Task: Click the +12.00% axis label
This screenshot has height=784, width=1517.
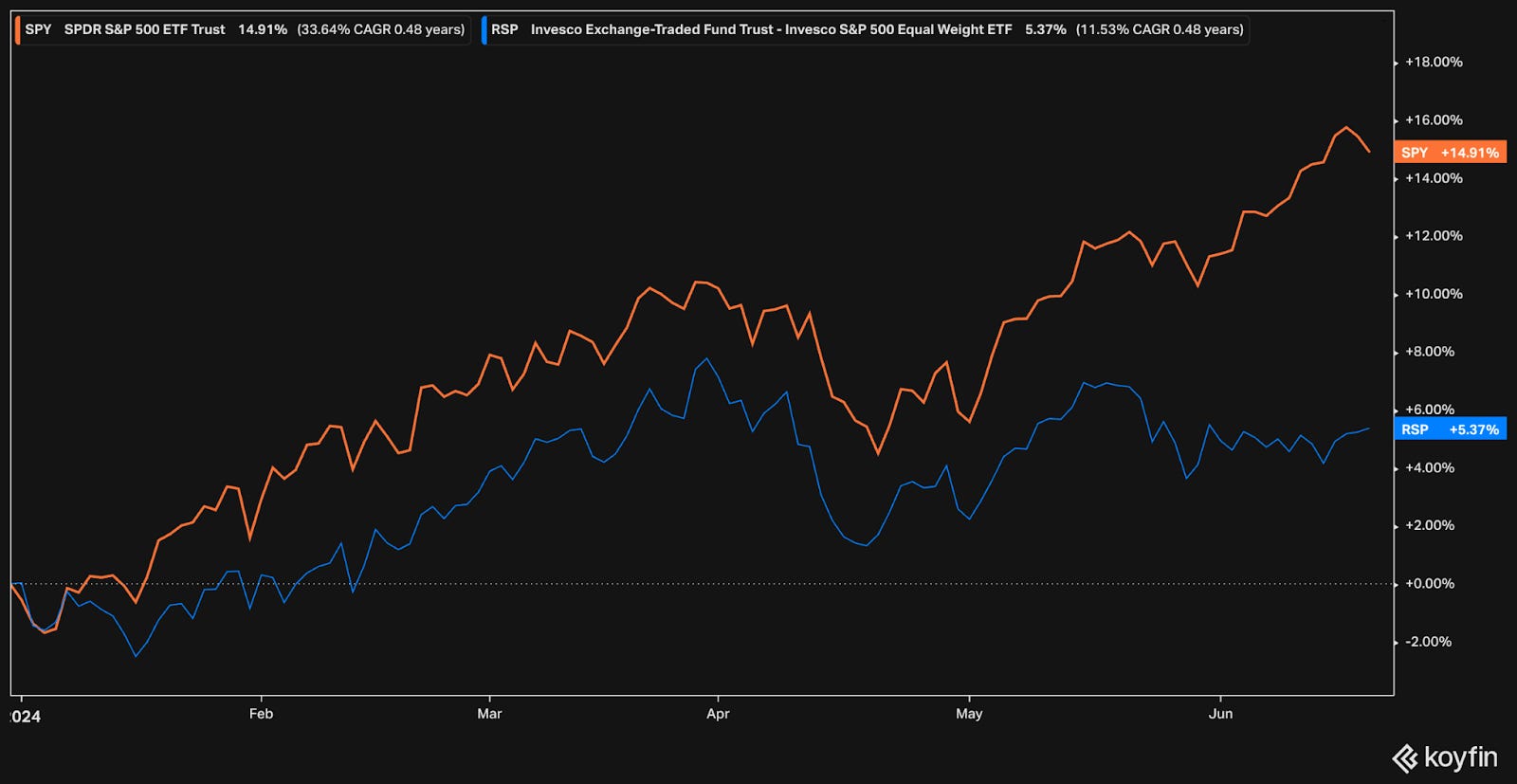Action: tap(1434, 235)
